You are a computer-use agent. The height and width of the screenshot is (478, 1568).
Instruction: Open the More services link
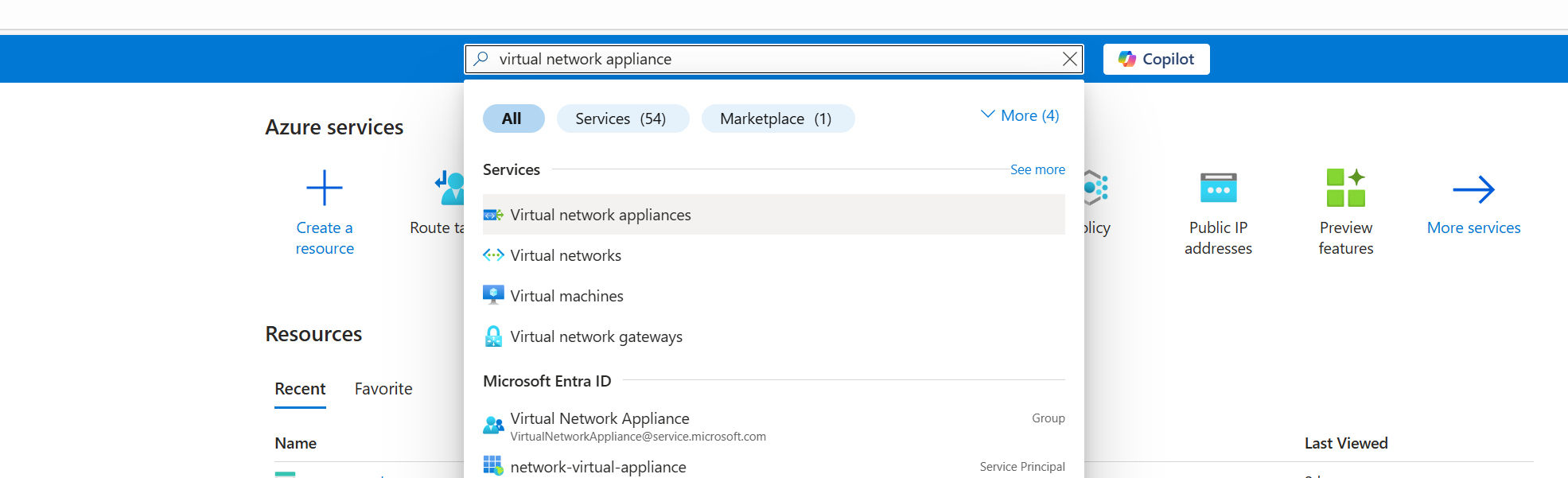tap(1473, 228)
